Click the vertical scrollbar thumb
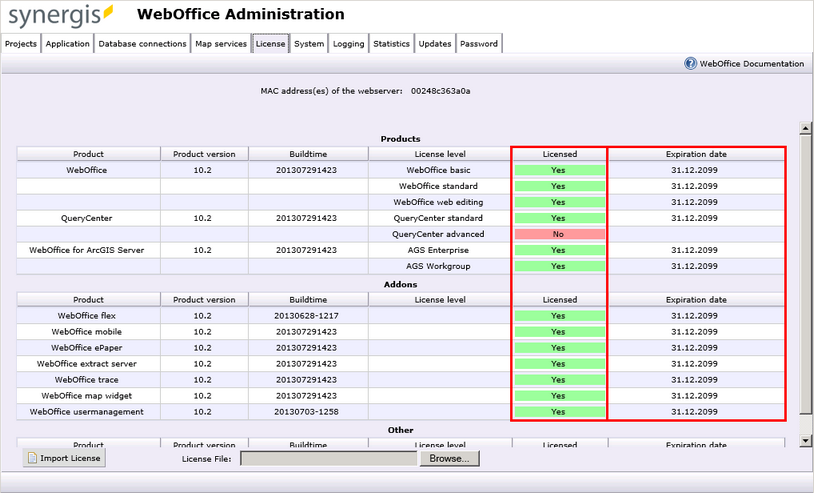 (x=805, y=275)
